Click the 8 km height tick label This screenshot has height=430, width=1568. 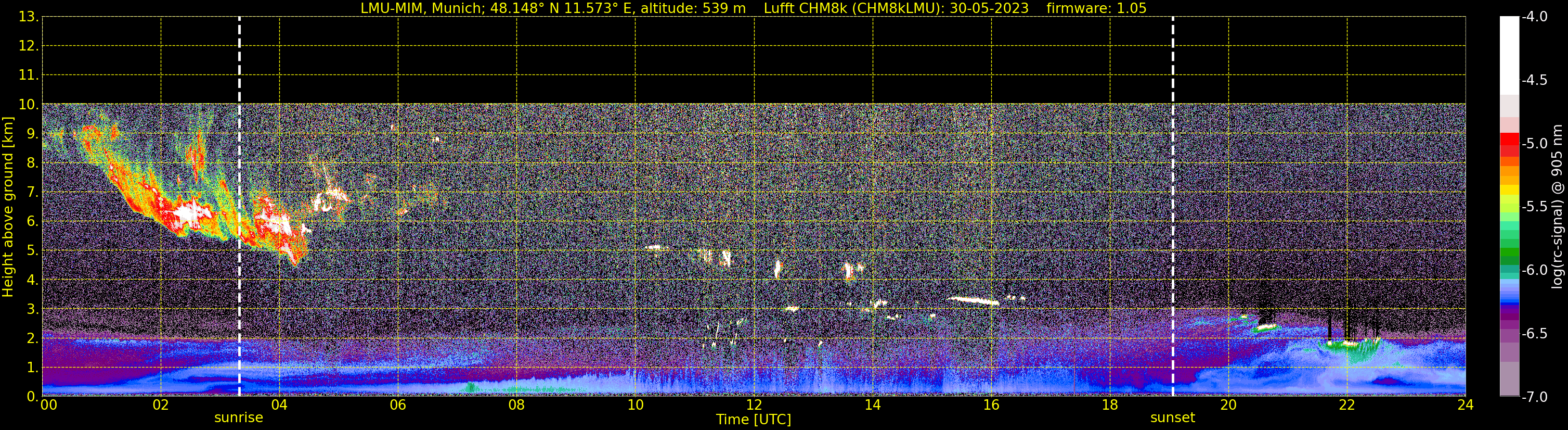[32, 162]
